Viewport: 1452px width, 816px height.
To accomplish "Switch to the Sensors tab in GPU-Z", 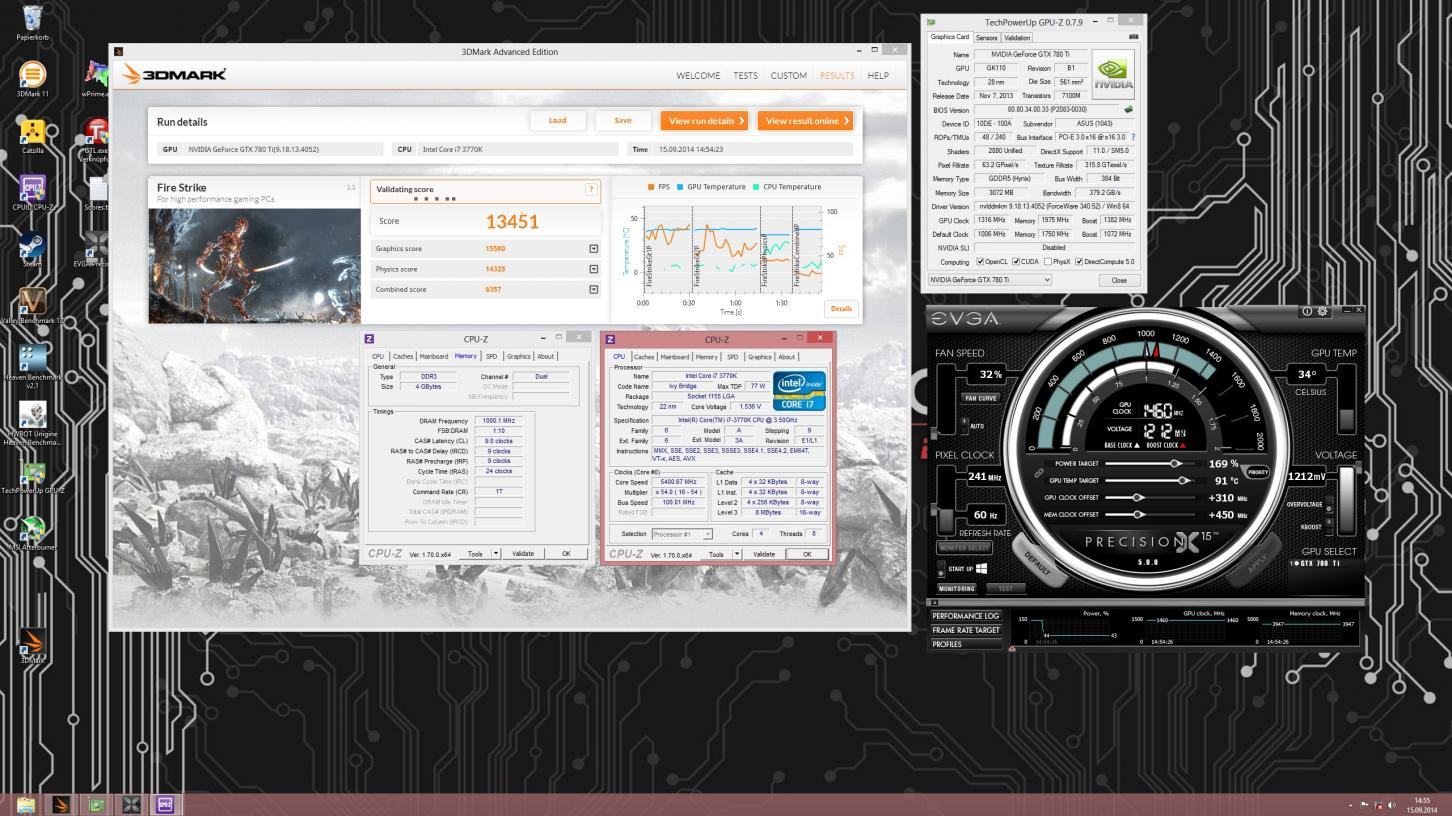I will 987,37.
